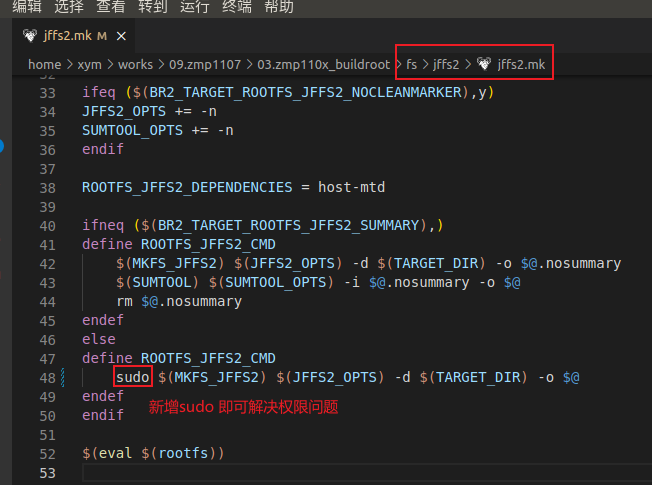Image resolution: width=652 pixels, height=485 pixels.
Task: Click SUMTOOL_OPTS on line 35
Action: pos(132,130)
